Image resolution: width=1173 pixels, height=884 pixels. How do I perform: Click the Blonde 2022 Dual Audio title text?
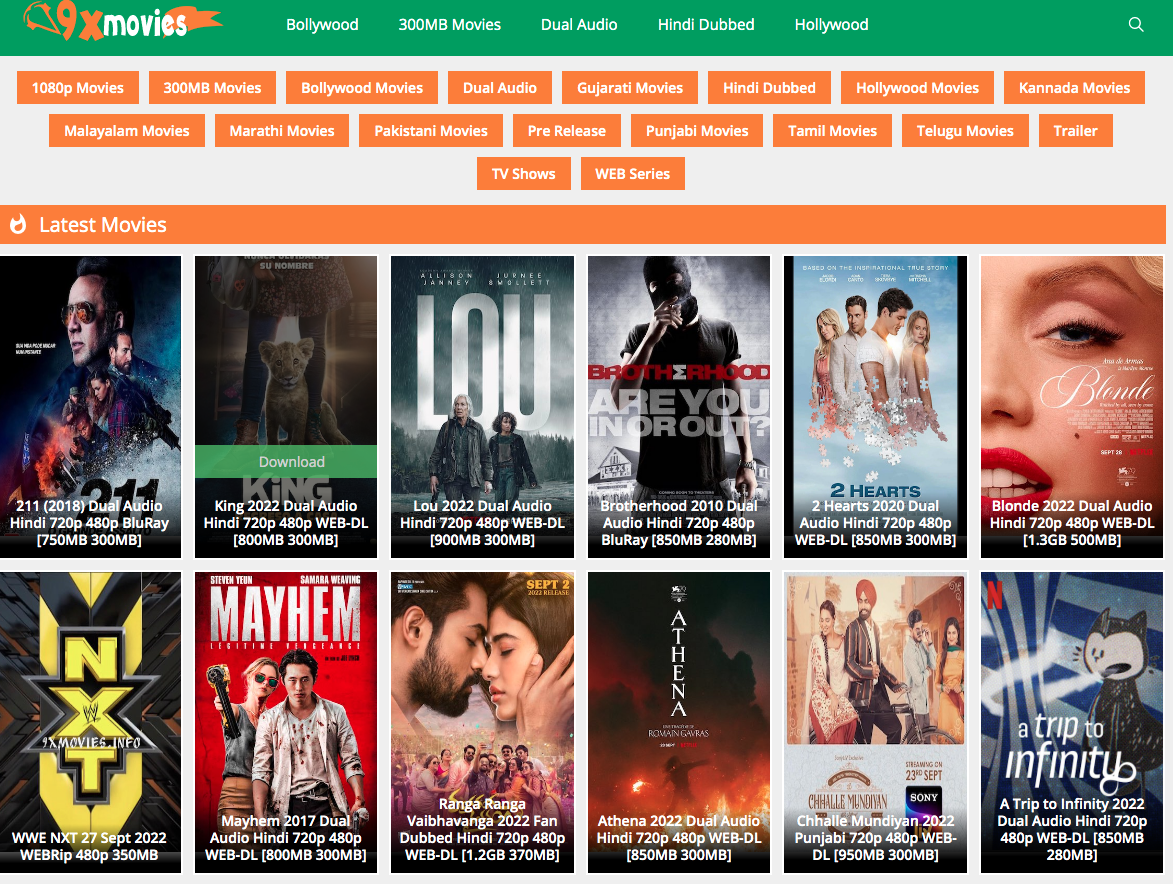pos(1072,522)
